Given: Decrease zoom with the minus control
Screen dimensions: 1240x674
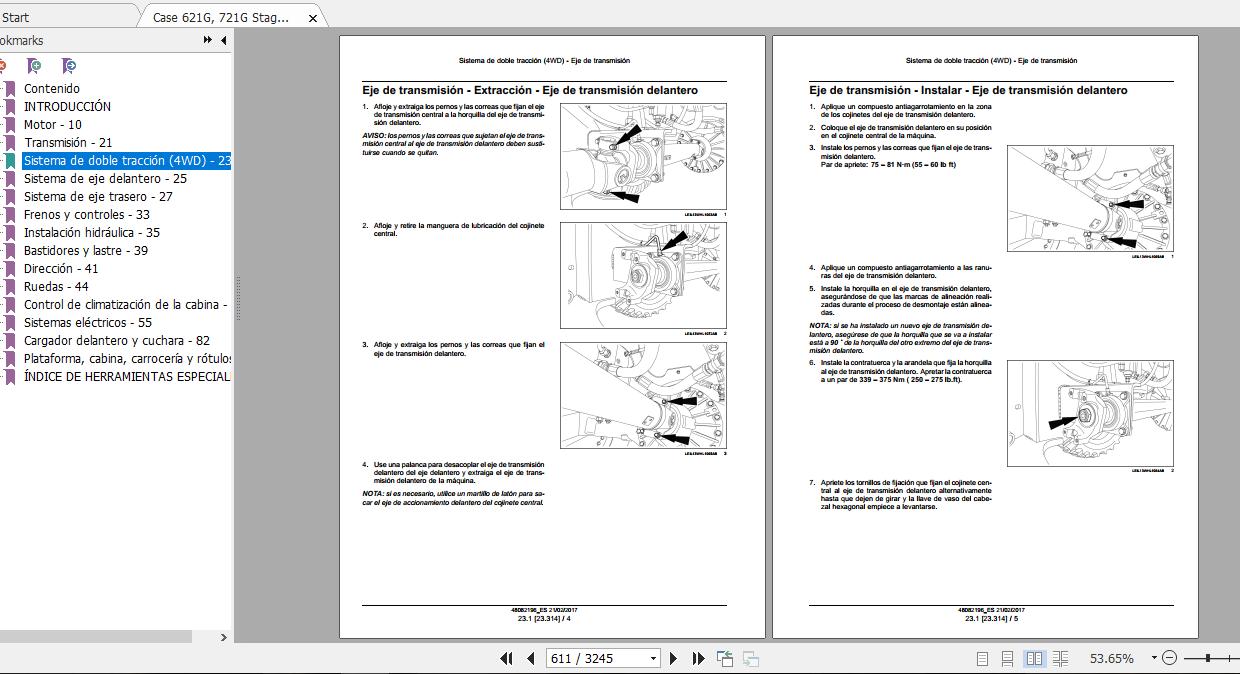Looking at the screenshot, I should pyautogui.click(x=1168, y=659).
